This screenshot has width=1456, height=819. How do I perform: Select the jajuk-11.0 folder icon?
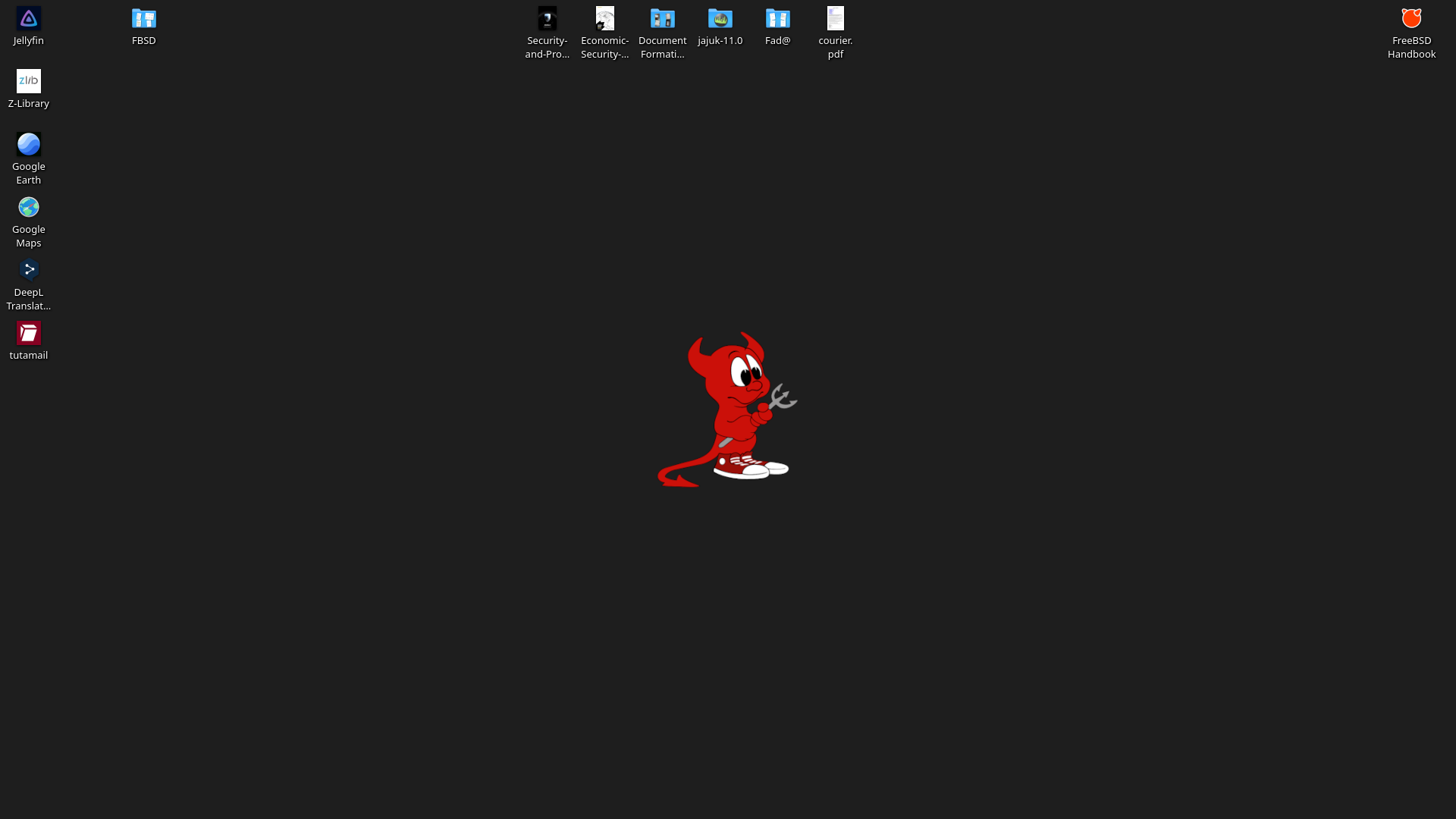(x=720, y=18)
